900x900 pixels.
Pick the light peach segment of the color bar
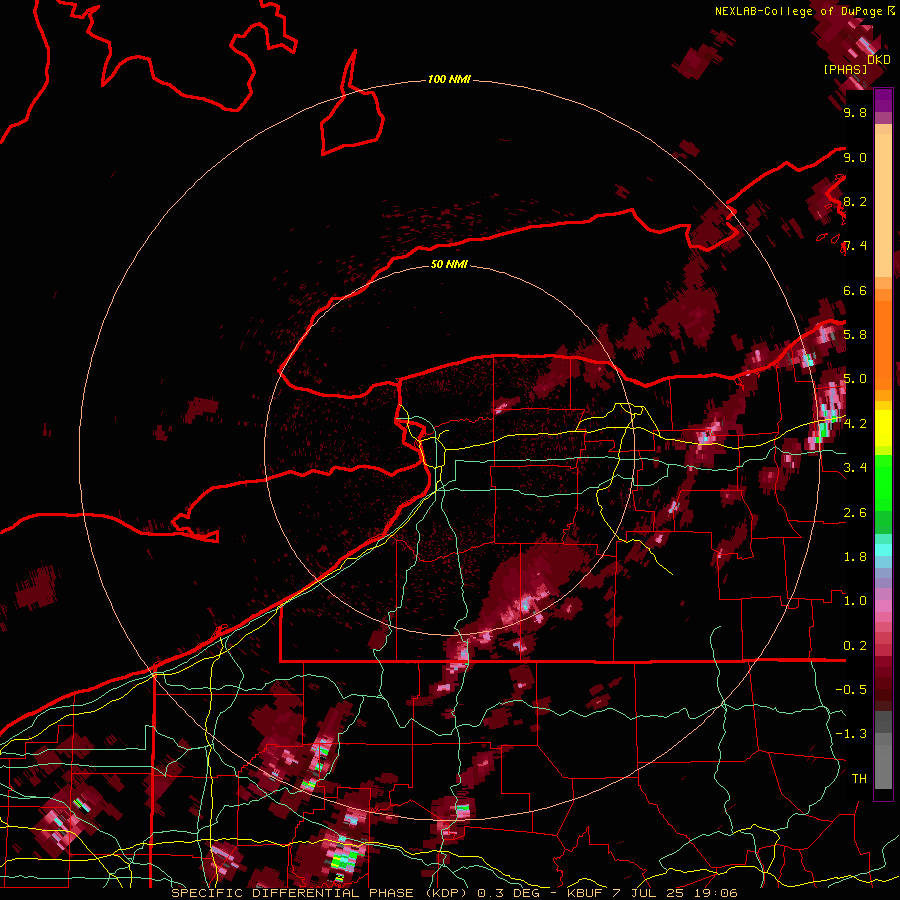click(x=883, y=207)
